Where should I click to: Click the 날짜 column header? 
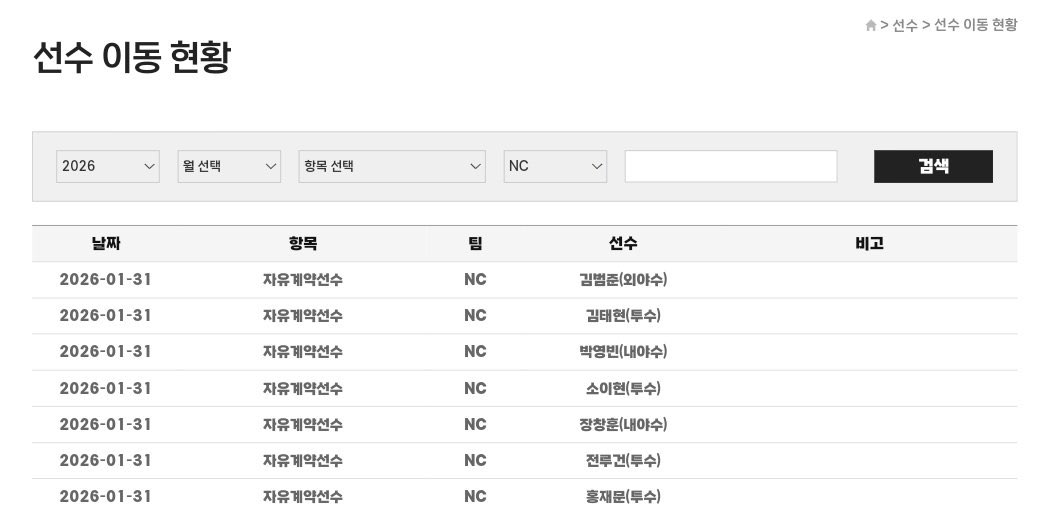coord(106,244)
